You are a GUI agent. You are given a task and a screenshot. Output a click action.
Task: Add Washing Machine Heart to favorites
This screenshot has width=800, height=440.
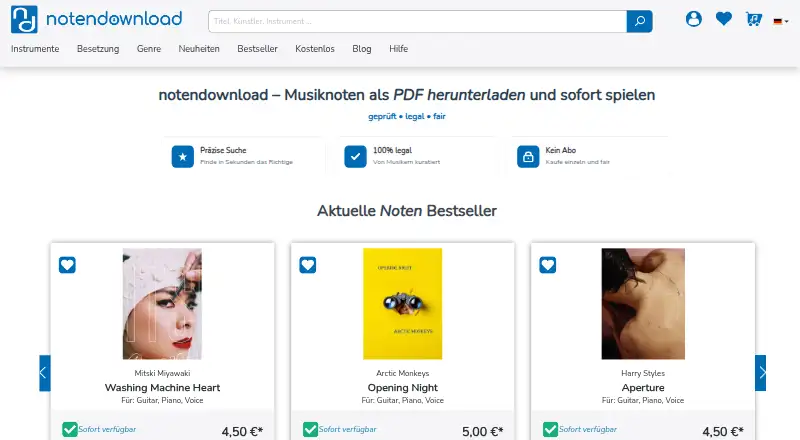click(x=67, y=265)
